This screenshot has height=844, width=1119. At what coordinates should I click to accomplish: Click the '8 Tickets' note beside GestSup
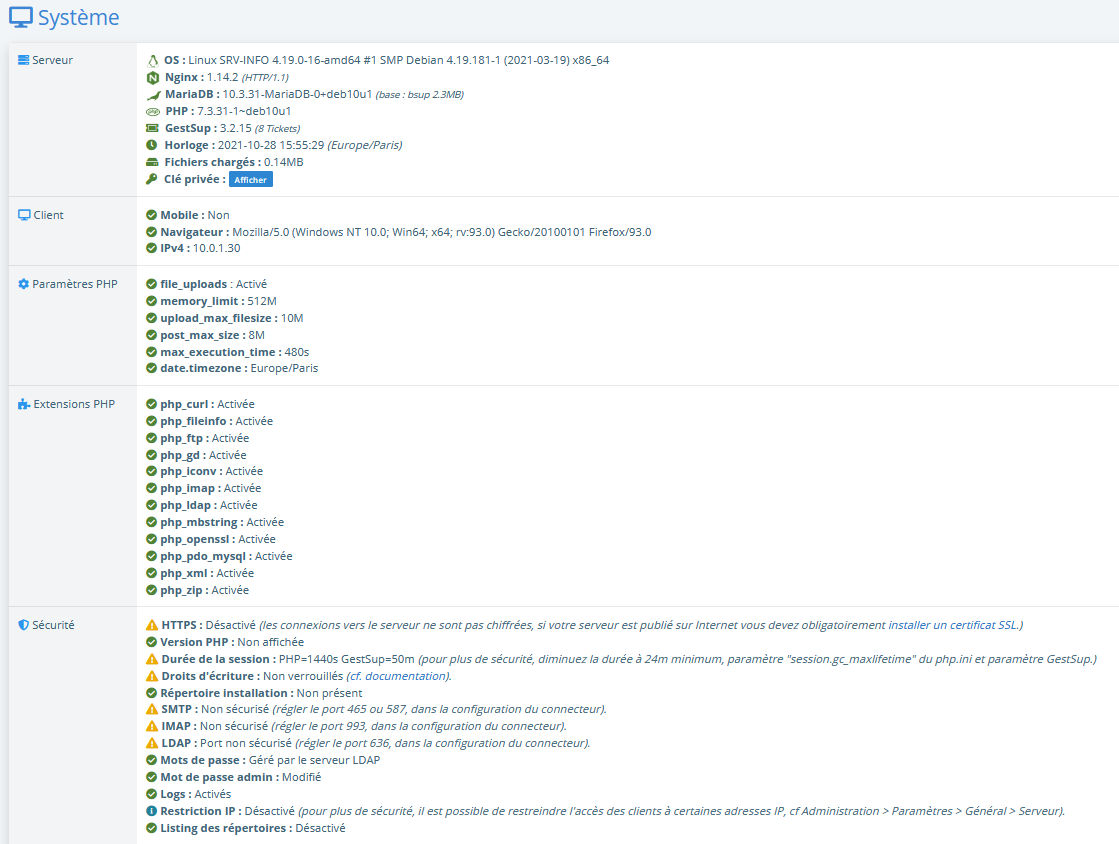click(x=278, y=128)
